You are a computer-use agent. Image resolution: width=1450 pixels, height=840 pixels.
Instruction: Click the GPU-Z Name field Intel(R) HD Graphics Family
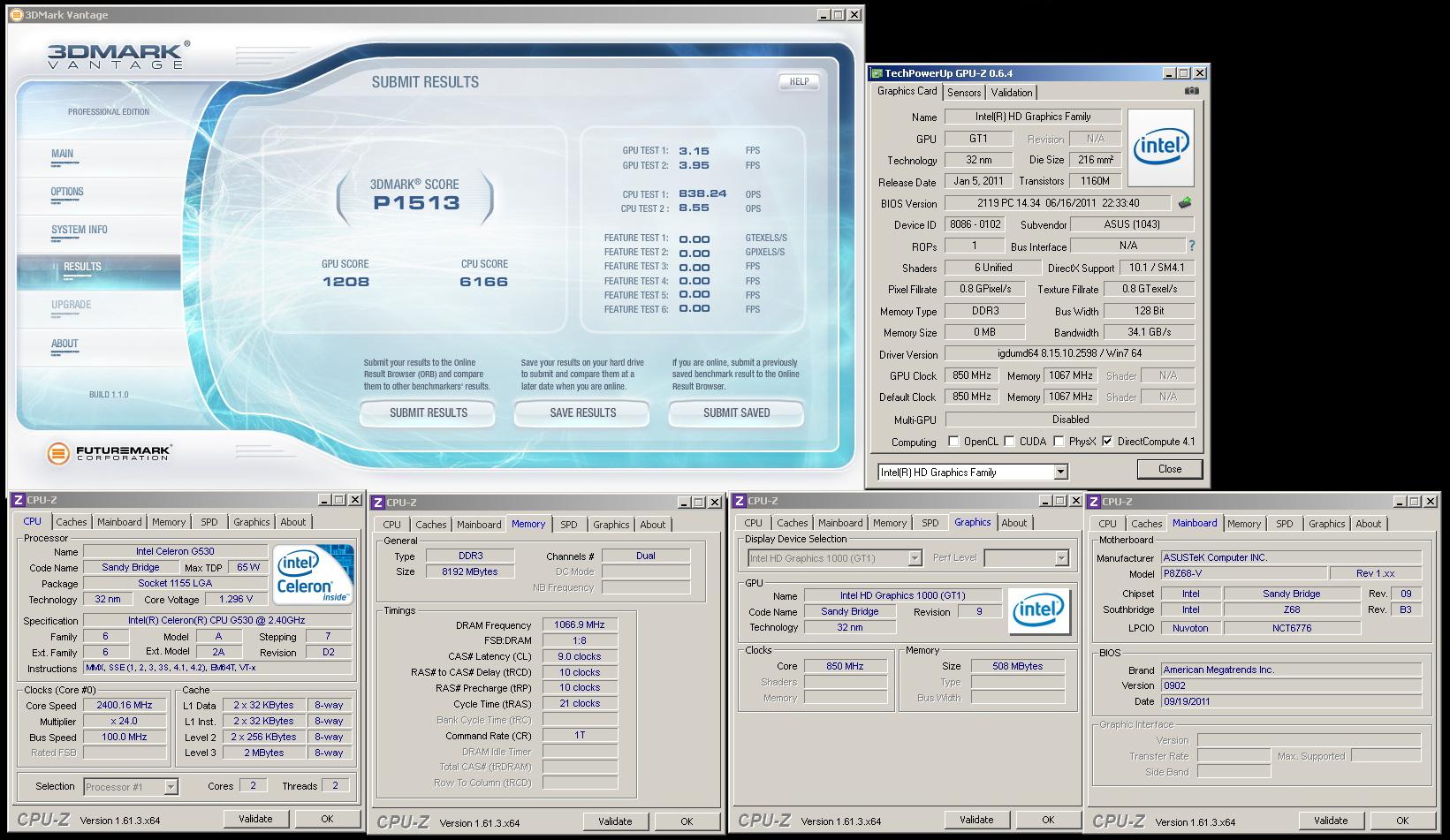click(1033, 117)
